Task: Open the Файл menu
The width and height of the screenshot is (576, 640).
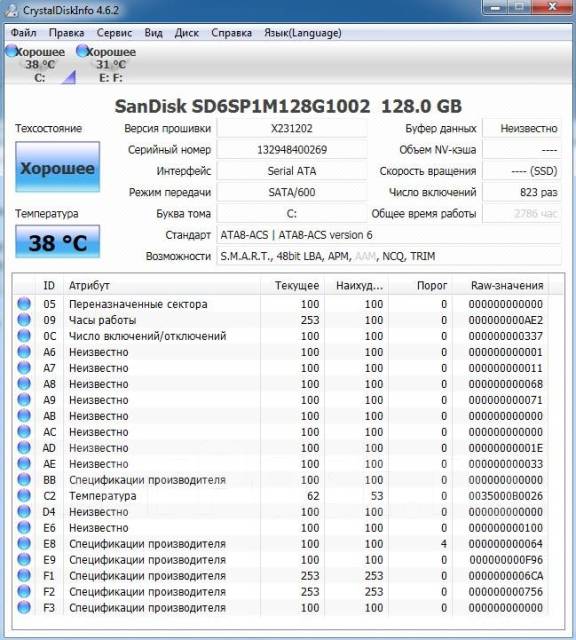Action: click(23, 33)
